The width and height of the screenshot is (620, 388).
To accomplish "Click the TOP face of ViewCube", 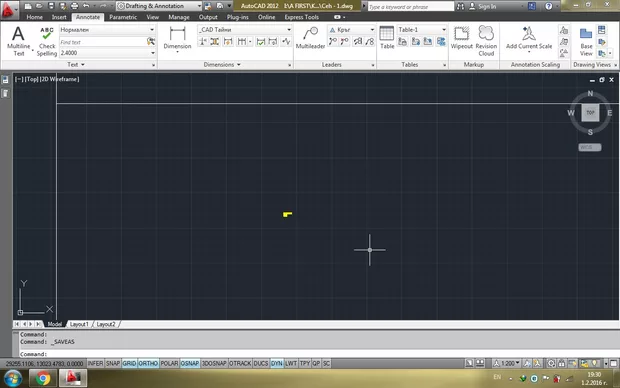I will coord(590,113).
